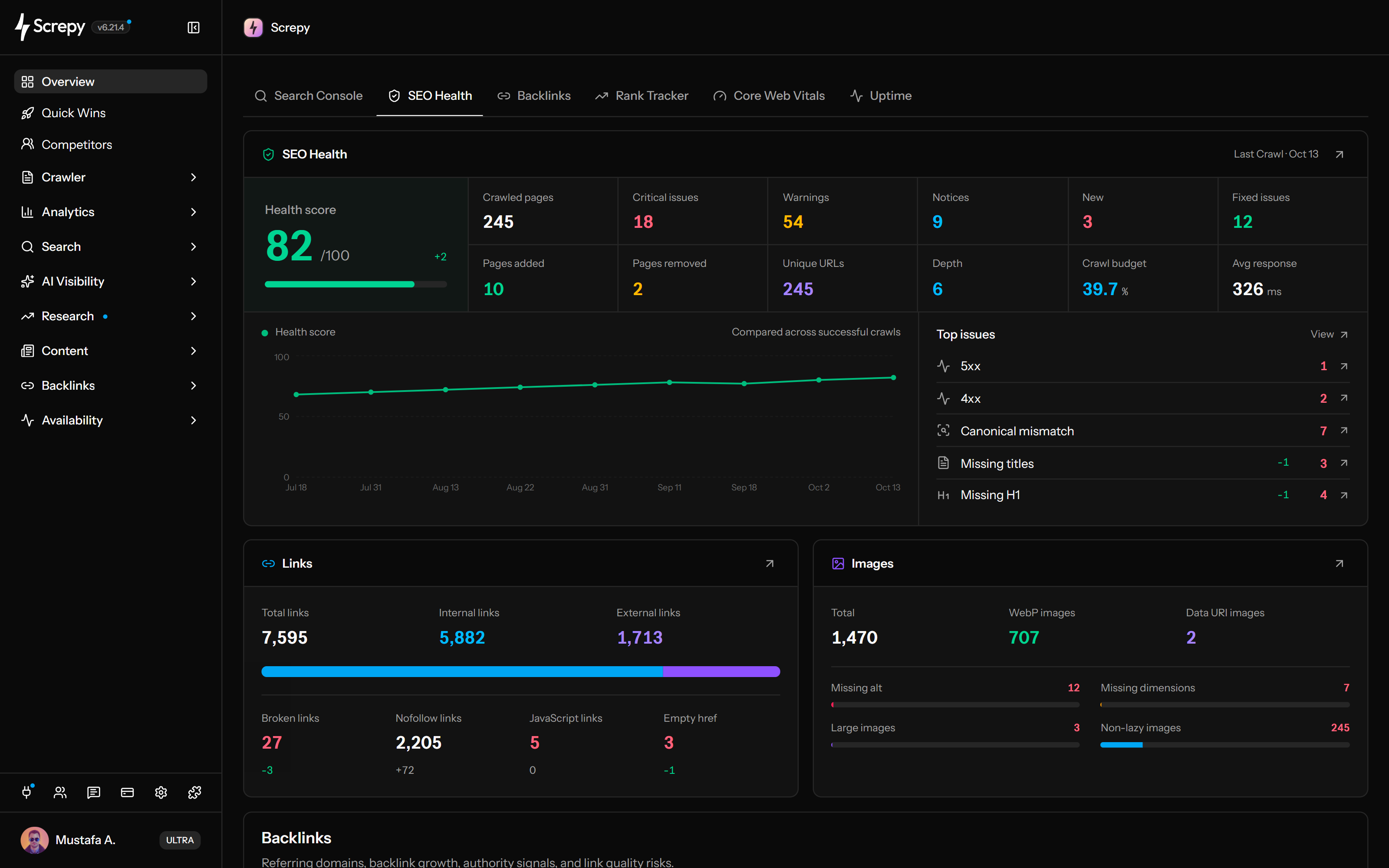Switch to the Backlinks tab
This screenshot has height=868, width=1389.
coord(534,96)
